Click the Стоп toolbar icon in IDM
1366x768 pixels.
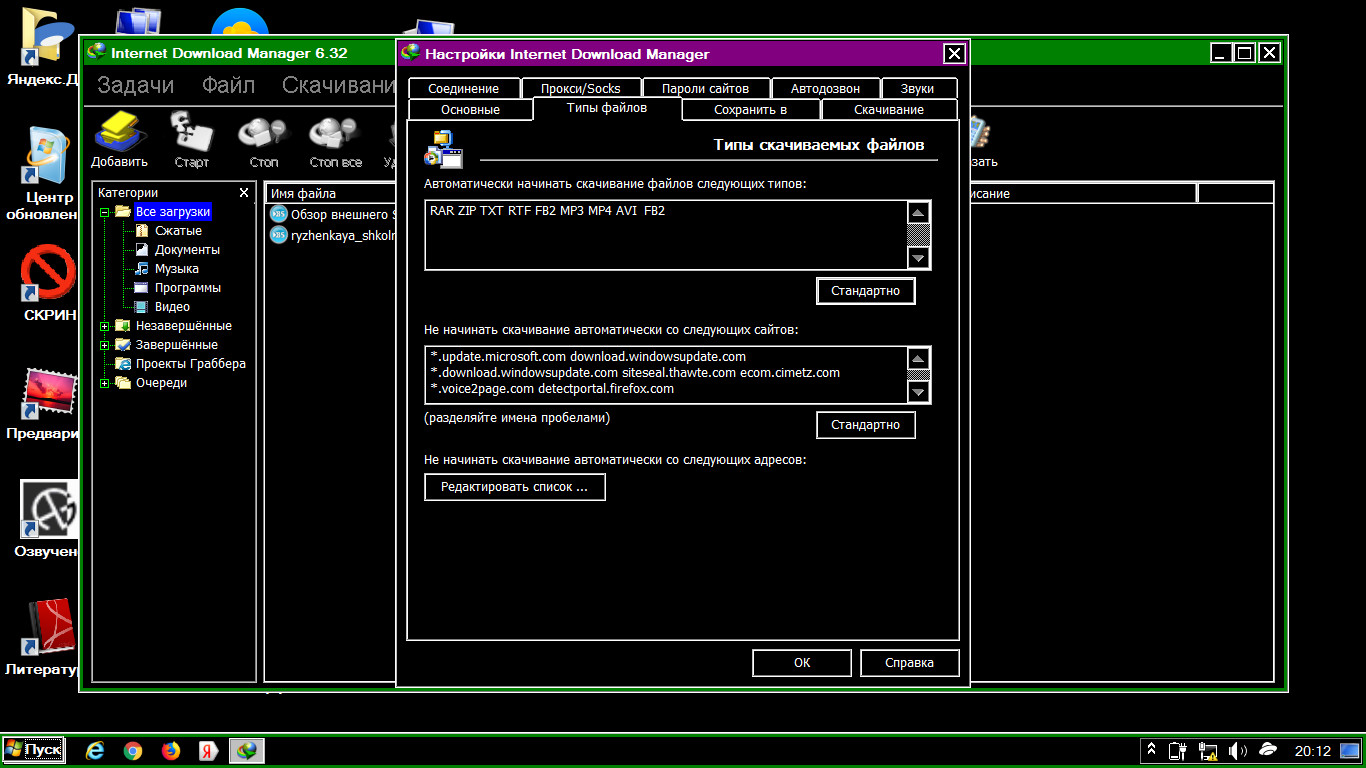[x=264, y=140]
